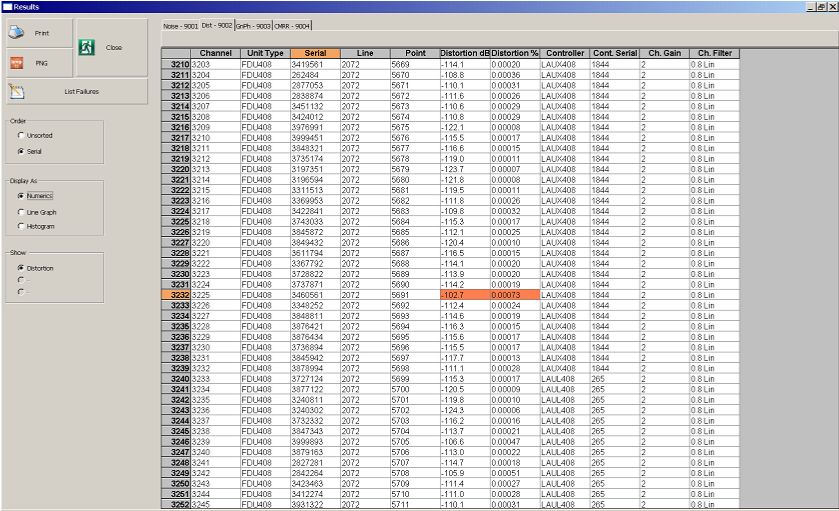Click the highlighted distortion percent 0.00073
Screen dimensions: 839x511
pyautogui.click(x=515, y=295)
